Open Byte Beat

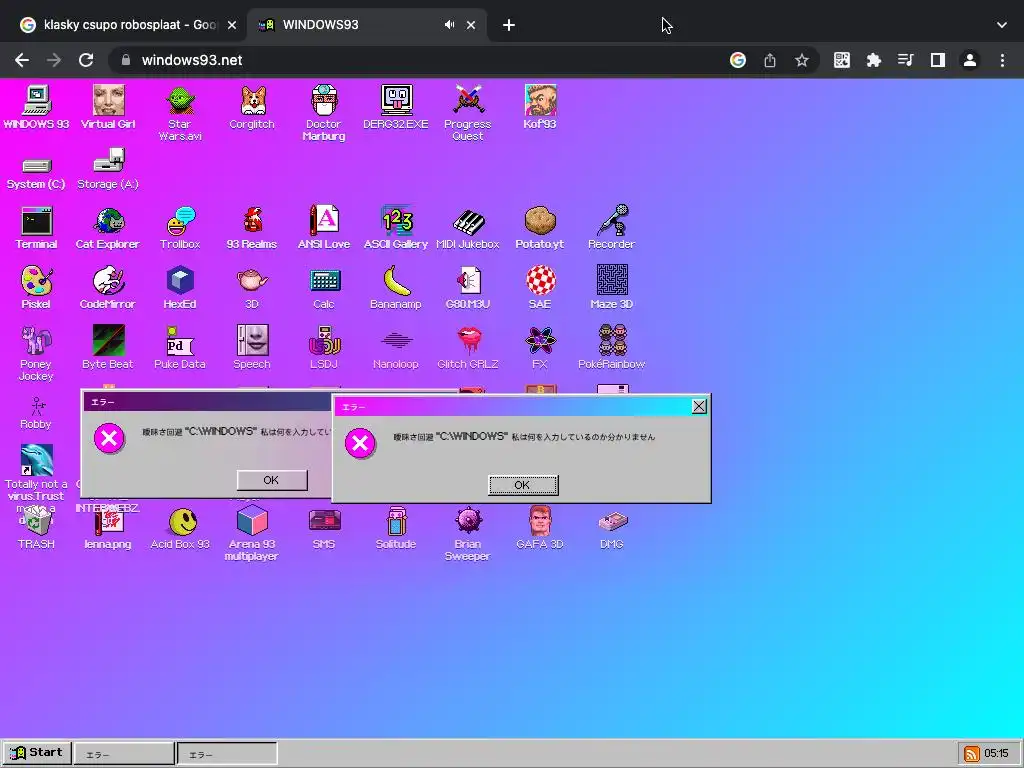108,347
